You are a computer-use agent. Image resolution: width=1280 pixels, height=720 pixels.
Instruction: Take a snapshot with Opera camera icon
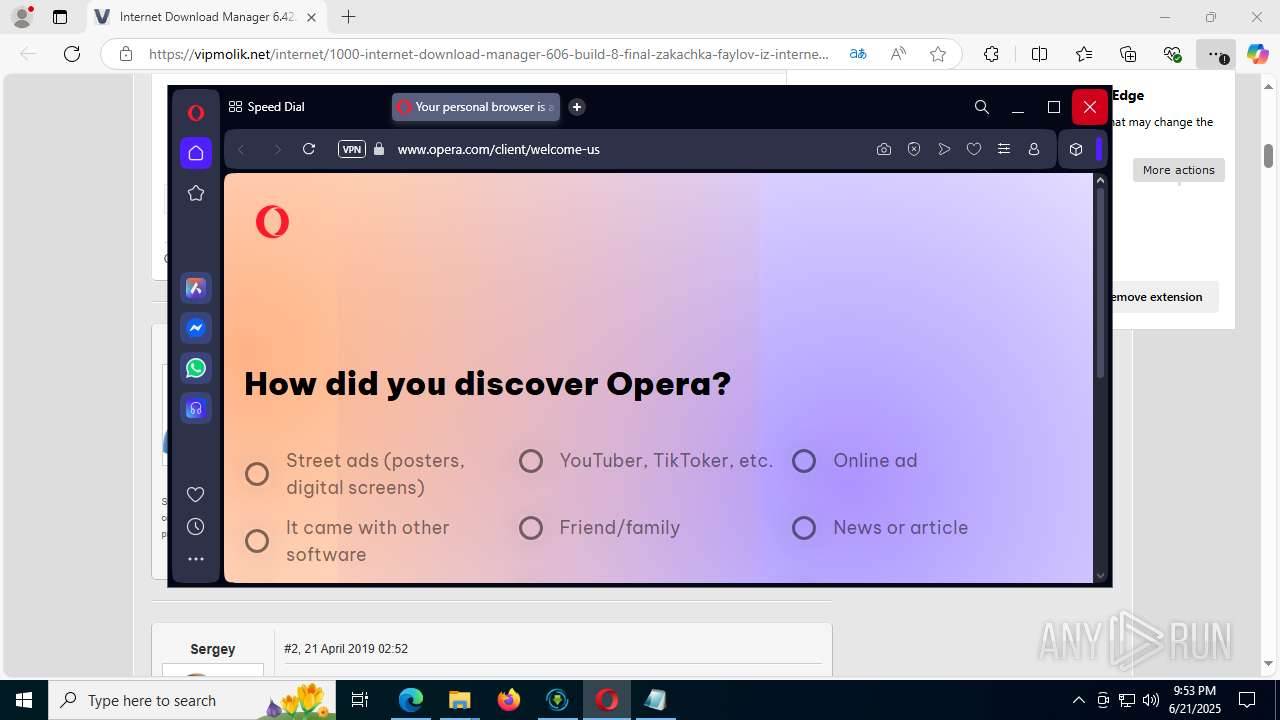884,149
